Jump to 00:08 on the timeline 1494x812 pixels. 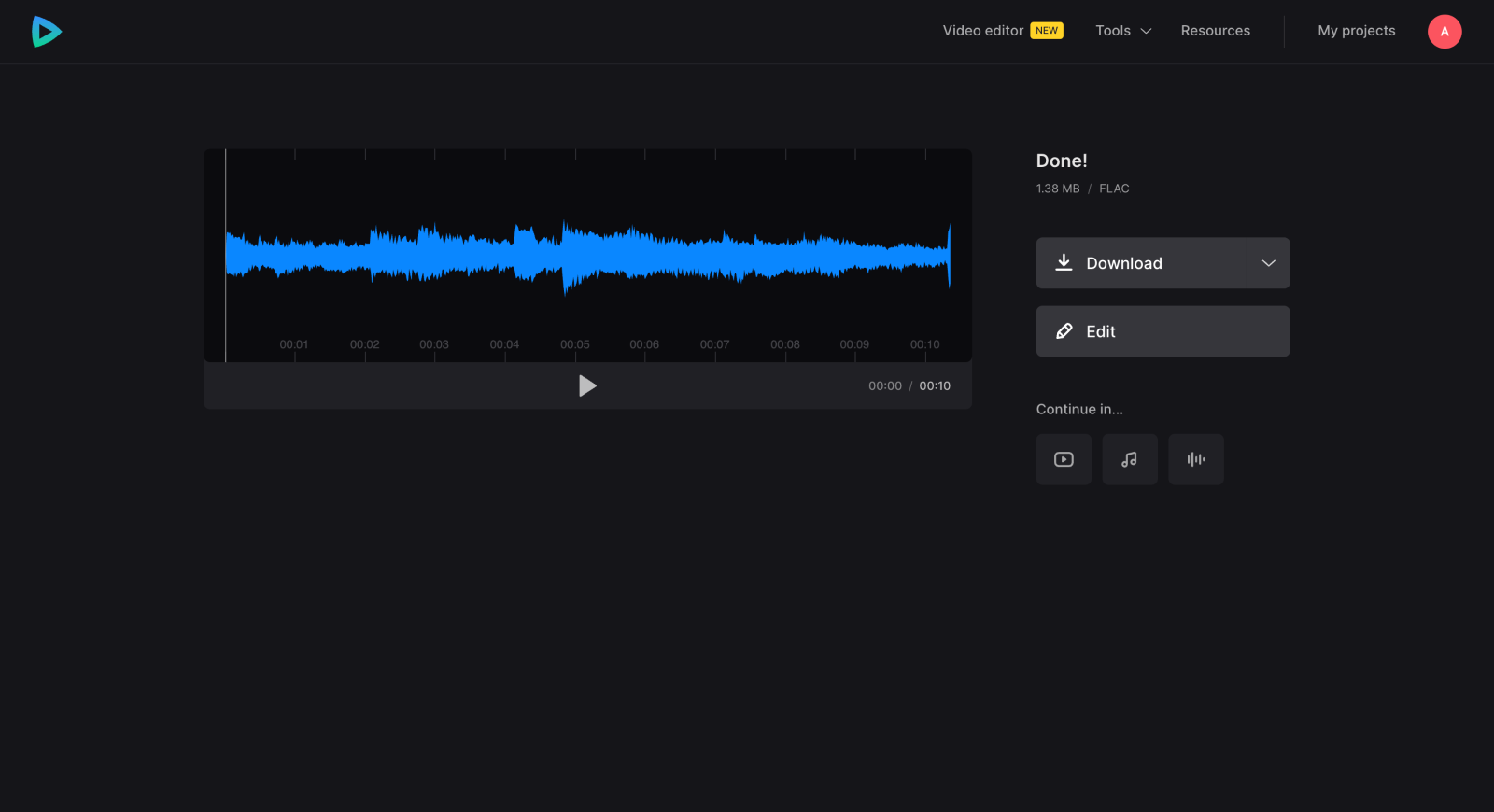[785, 344]
